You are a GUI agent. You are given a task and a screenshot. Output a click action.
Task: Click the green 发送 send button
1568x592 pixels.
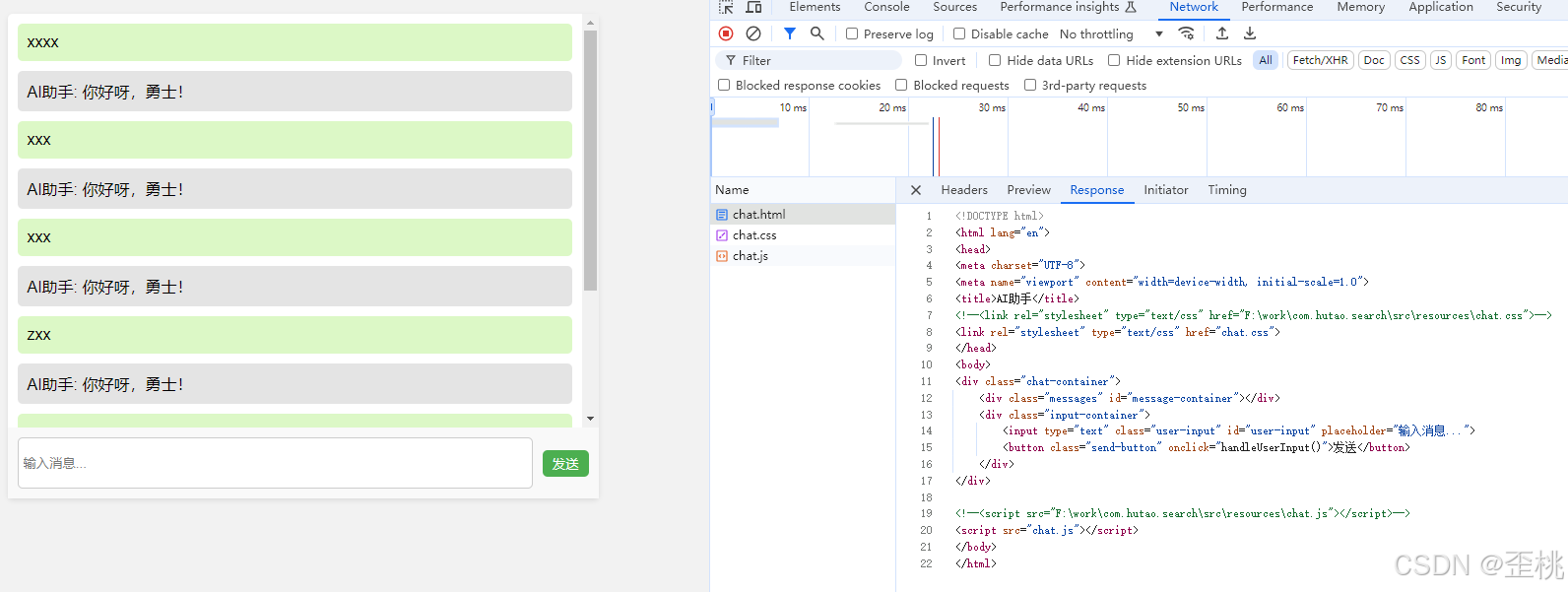coord(565,463)
